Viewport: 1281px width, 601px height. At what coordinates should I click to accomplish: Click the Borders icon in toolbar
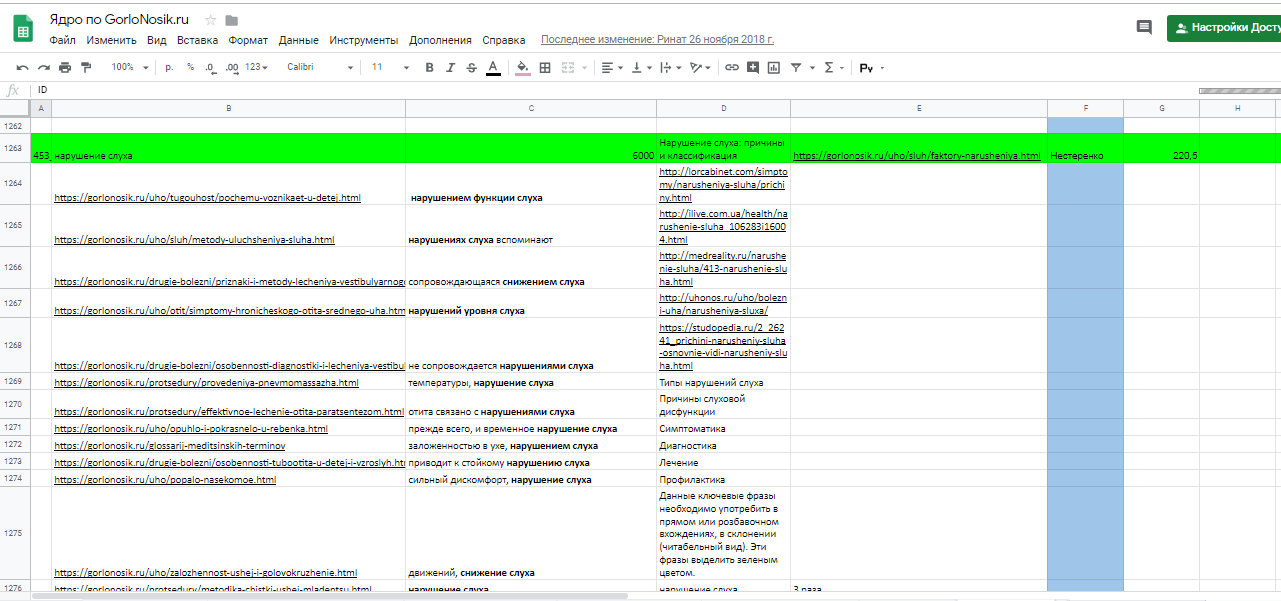pos(545,67)
